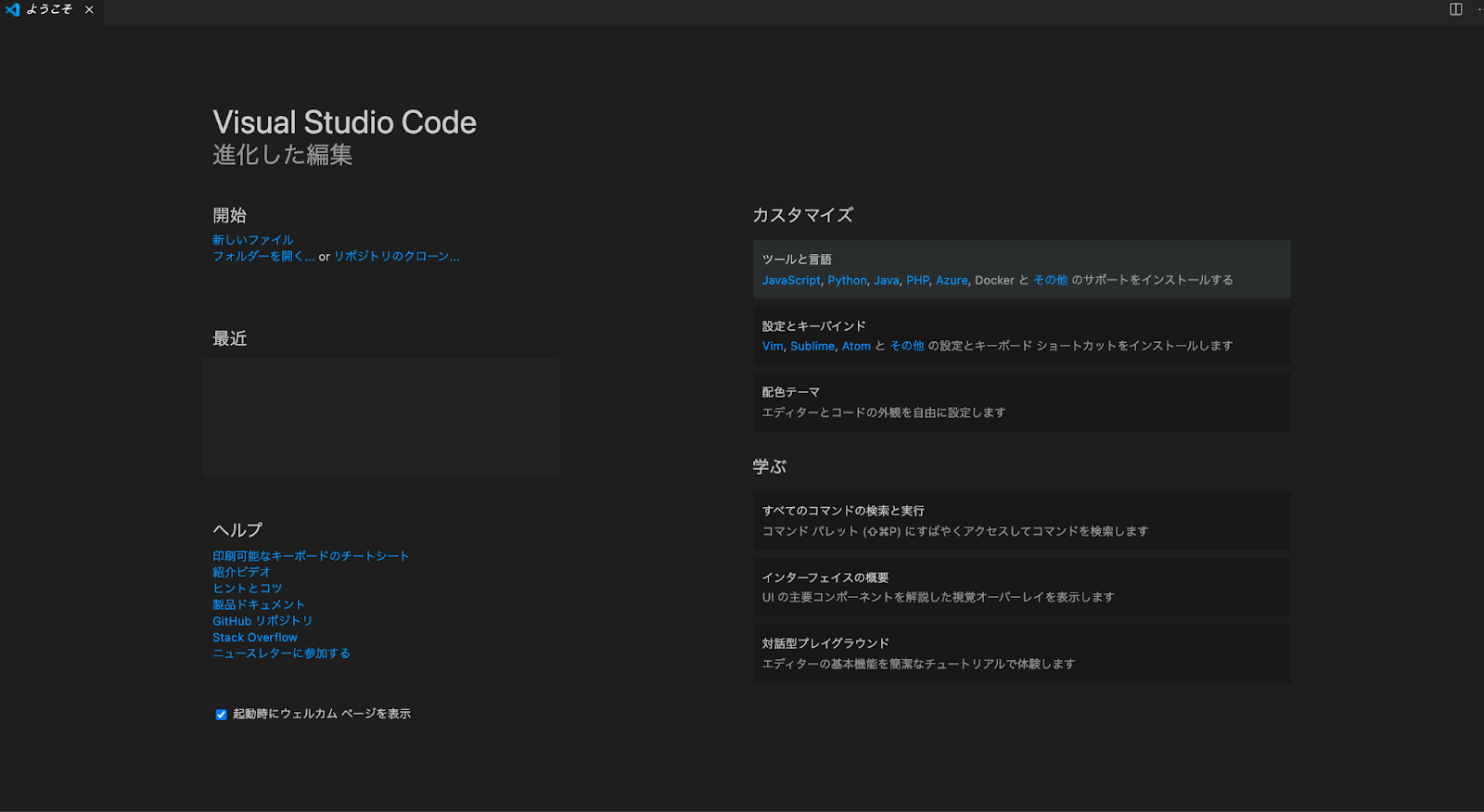Click the 設定とキーバインド heading
The width and height of the screenshot is (1484, 812).
click(x=813, y=326)
